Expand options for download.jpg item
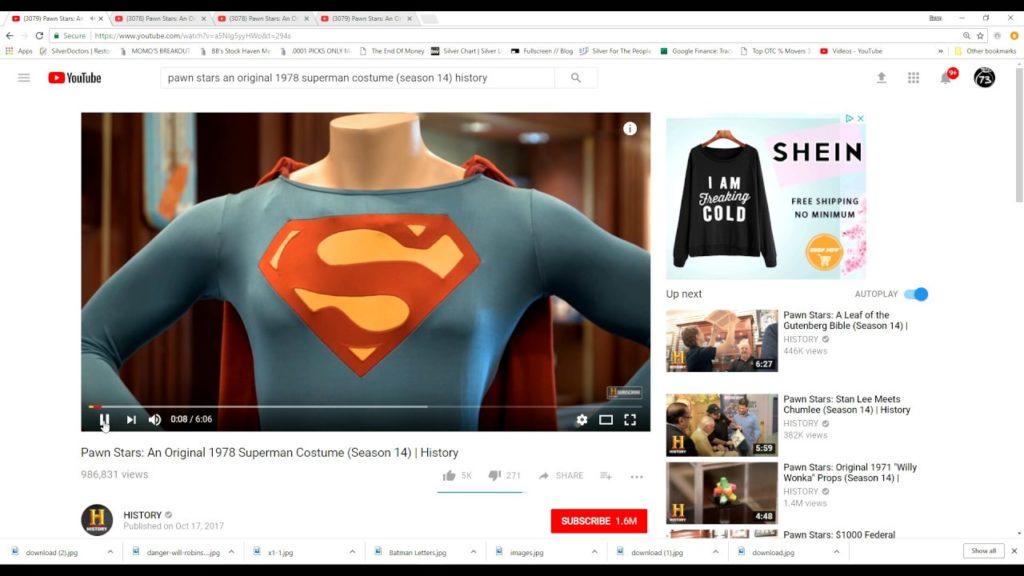The image size is (1024, 576). point(837,552)
